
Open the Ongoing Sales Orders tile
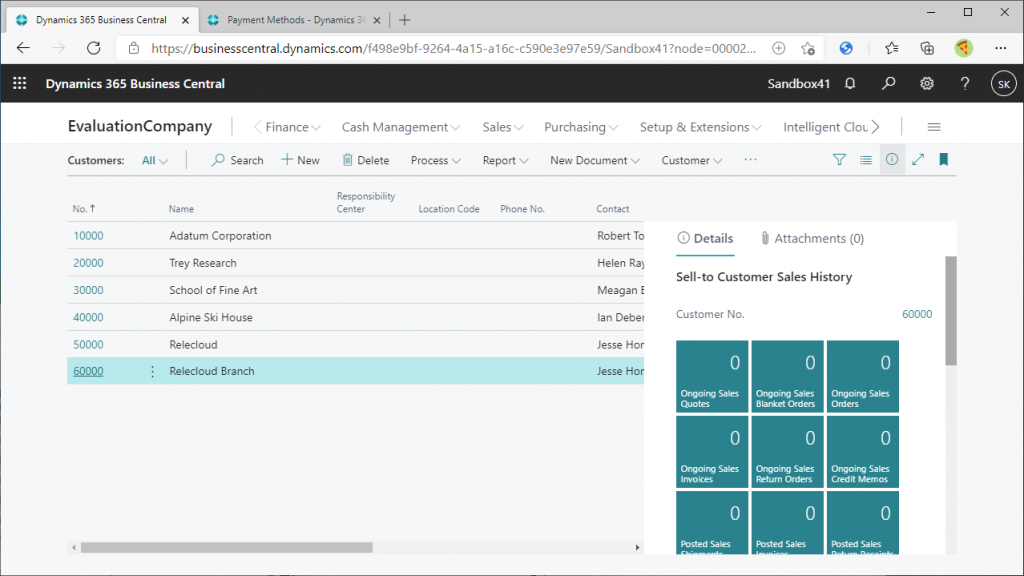tap(863, 376)
